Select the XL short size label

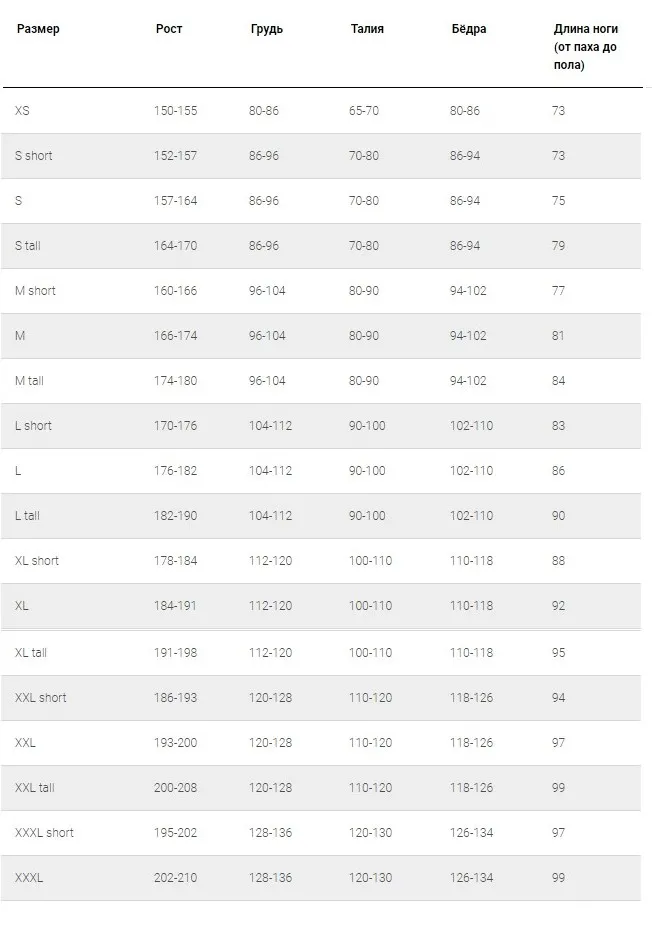37,560
